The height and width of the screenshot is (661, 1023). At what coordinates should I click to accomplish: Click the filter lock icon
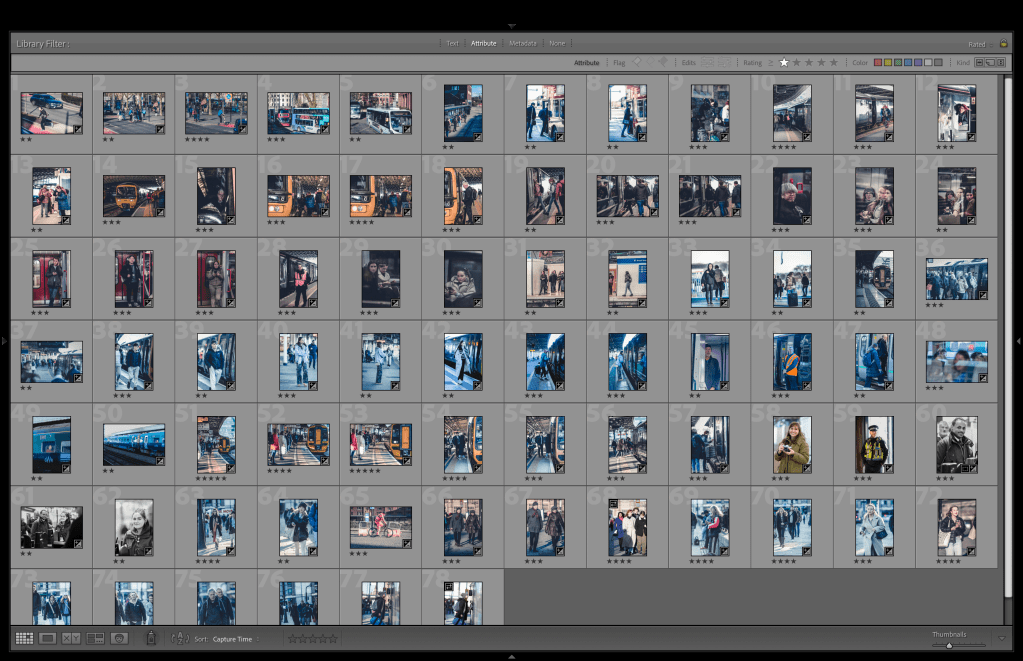(x=1003, y=44)
